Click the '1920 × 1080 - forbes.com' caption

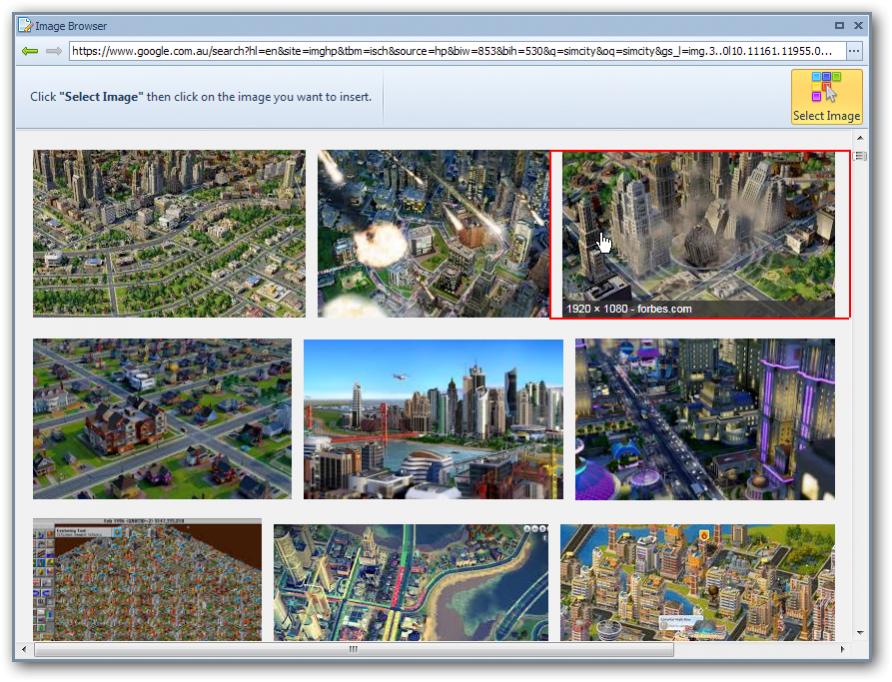coord(629,309)
